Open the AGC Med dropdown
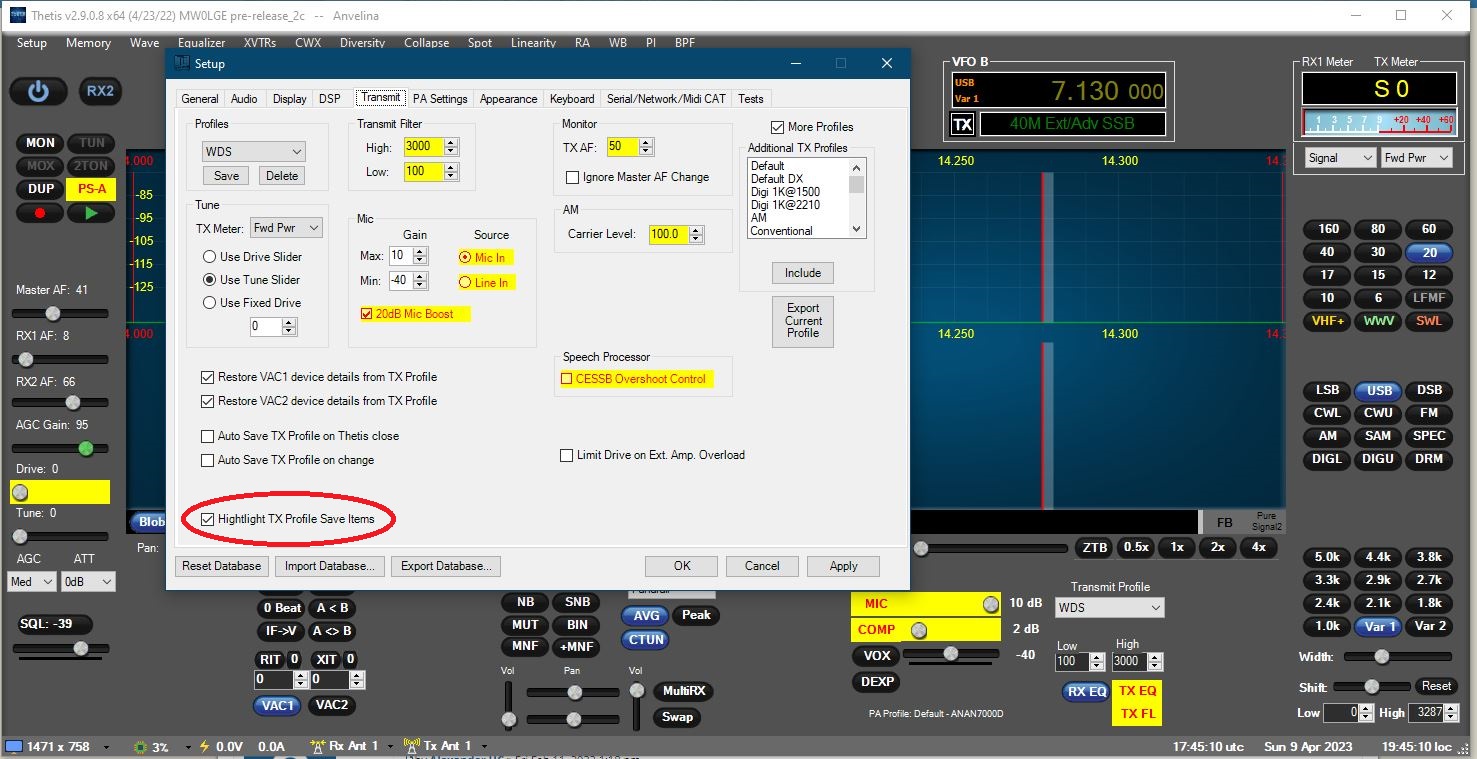Viewport: 1477px width, 759px height. 32,581
